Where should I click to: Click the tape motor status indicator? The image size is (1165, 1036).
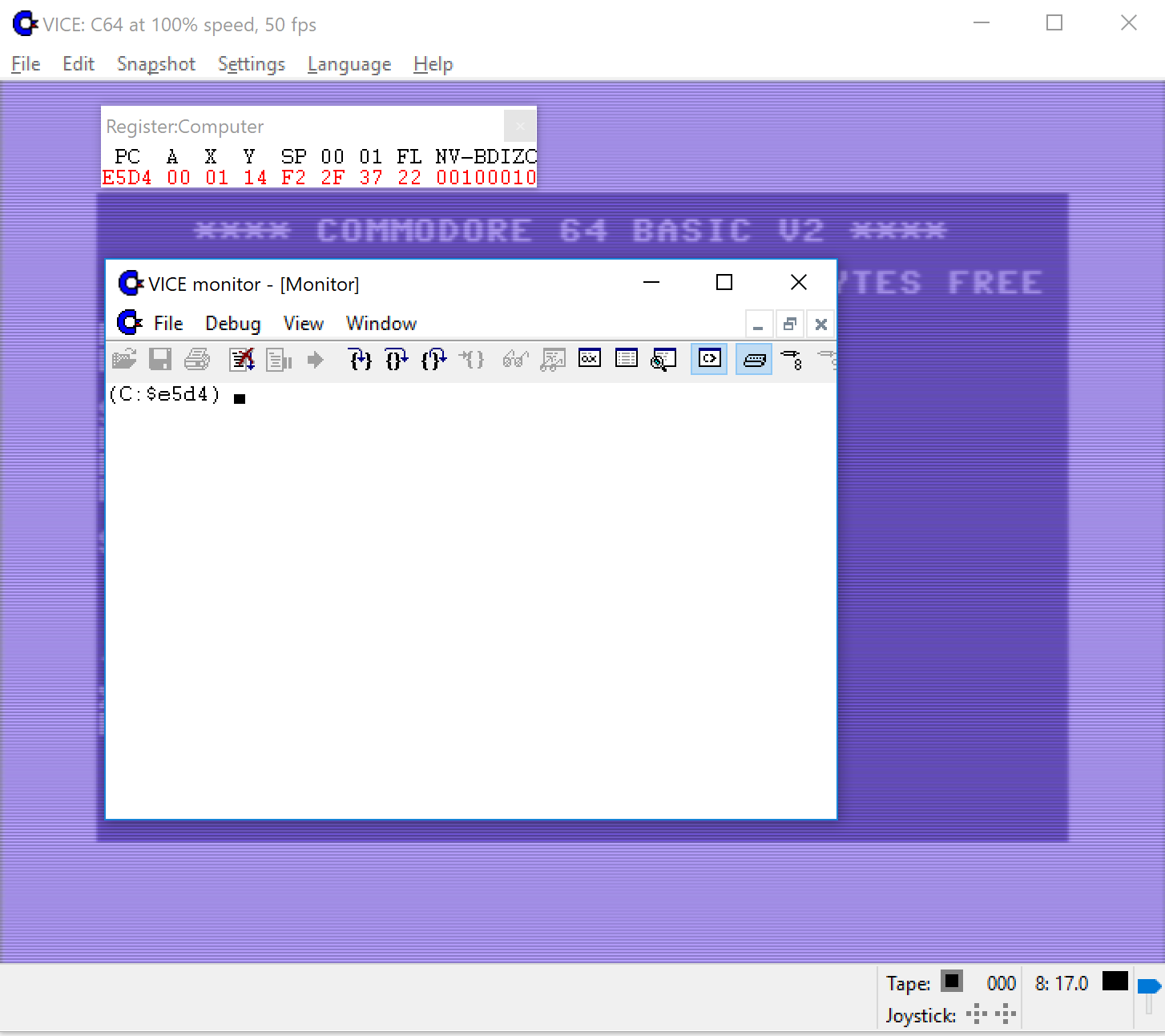point(951,981)
